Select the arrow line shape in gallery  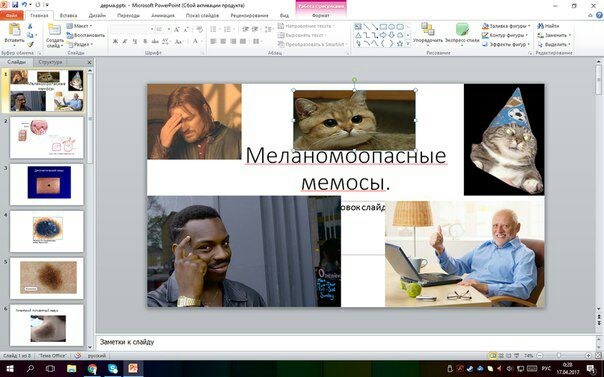click(x=374, y=27)
